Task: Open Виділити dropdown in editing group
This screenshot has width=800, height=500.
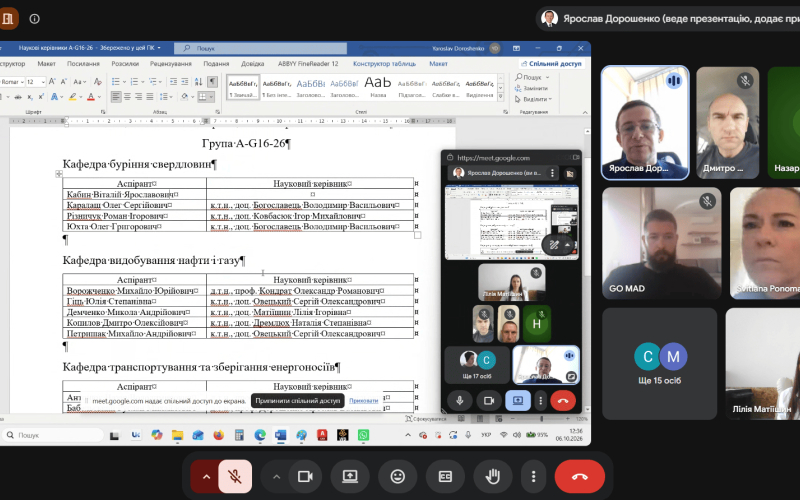Action: click(x=533, y=99)
